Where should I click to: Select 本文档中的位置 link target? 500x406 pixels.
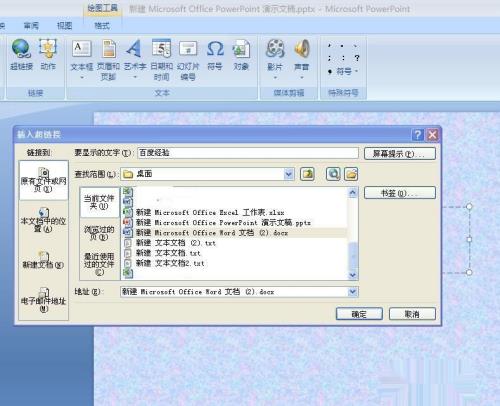pos(44,220)
